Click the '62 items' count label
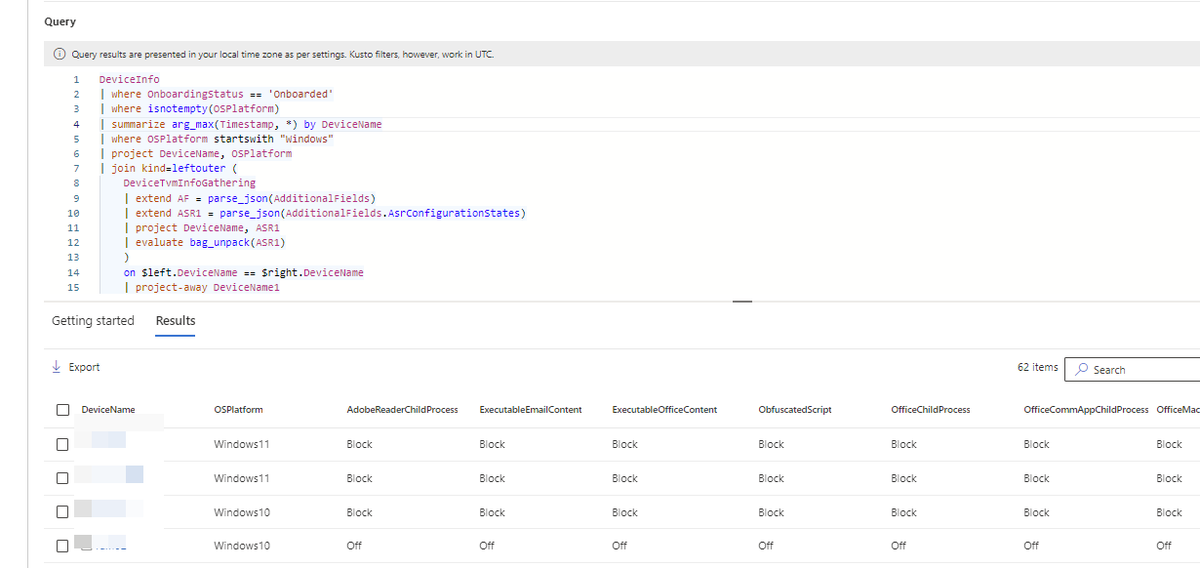 tap(1037, 367)
